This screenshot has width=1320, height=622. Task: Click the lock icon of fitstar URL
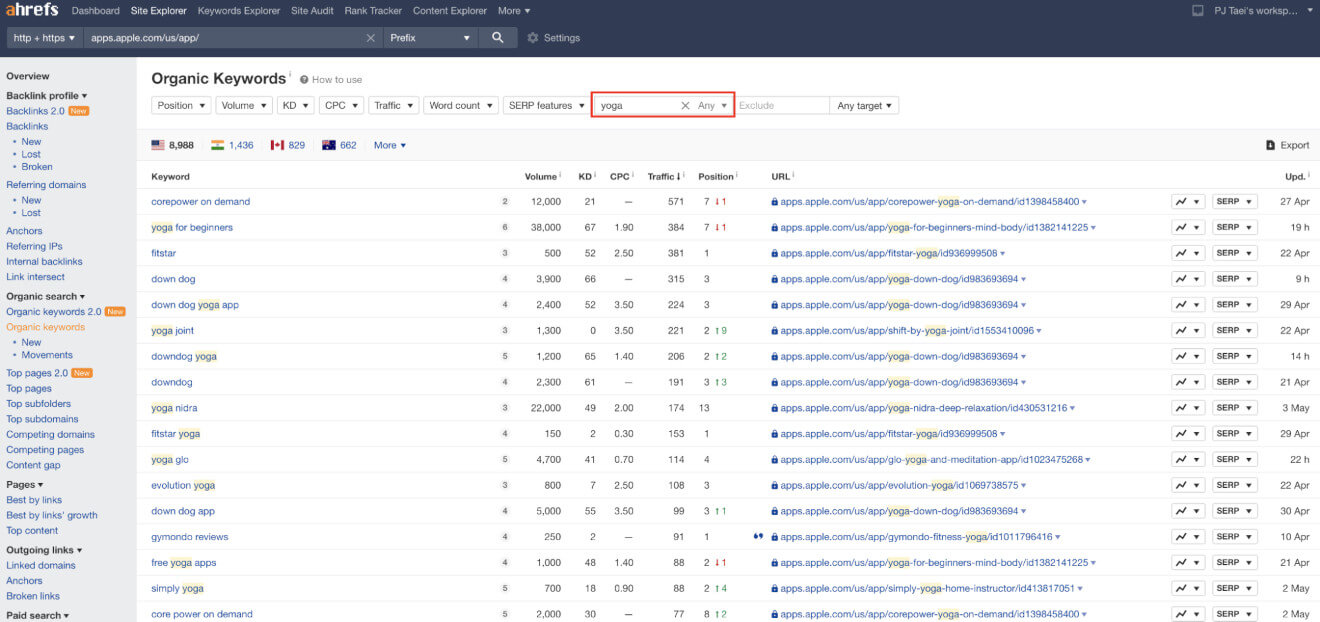pyautogui.click(x=775, y=253)
